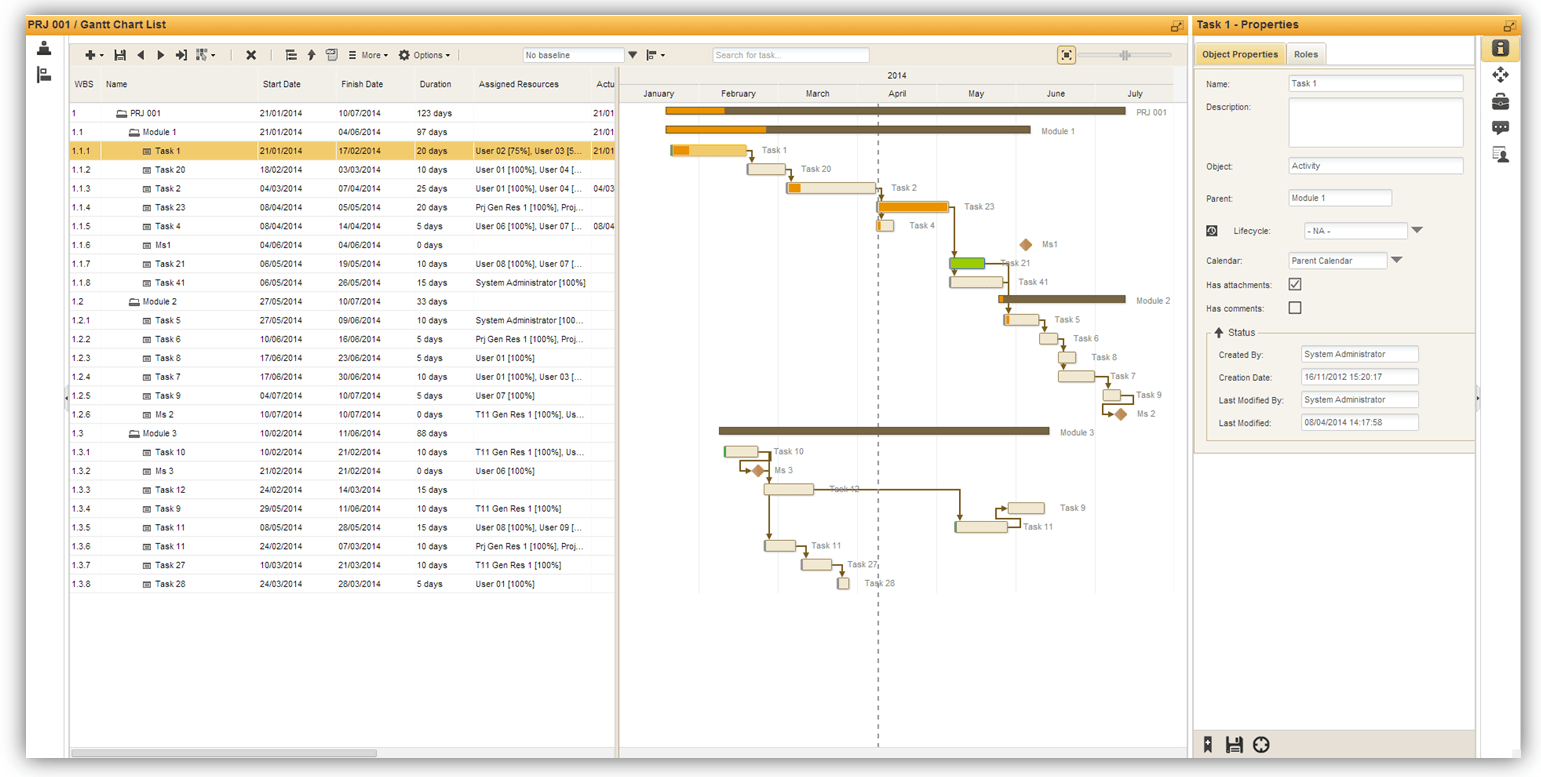Switch to Object Properties tab
This screenshot has height=777, width=1541.
point(1240,54)
